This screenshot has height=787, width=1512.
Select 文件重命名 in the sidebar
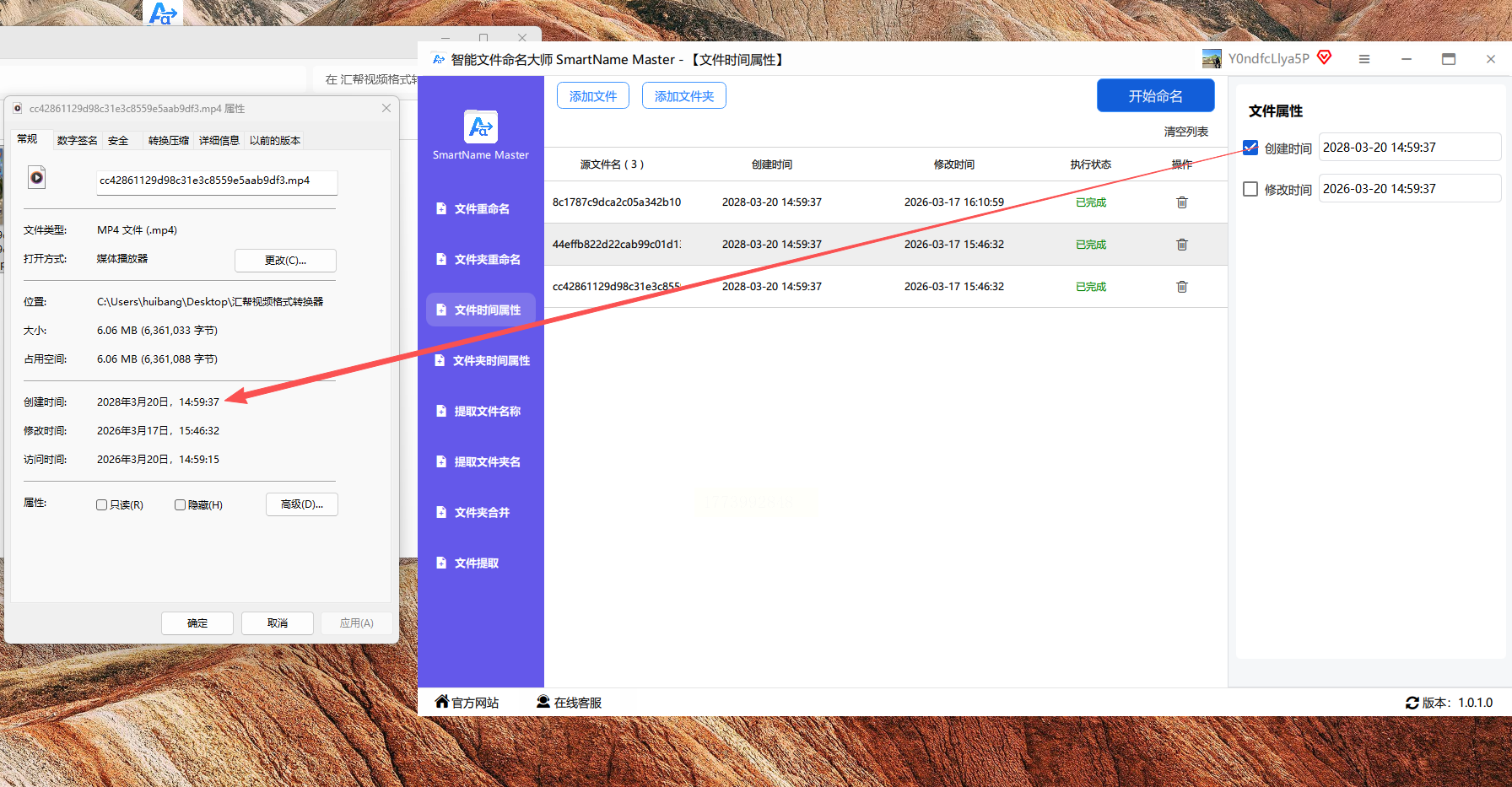(481, 209)
